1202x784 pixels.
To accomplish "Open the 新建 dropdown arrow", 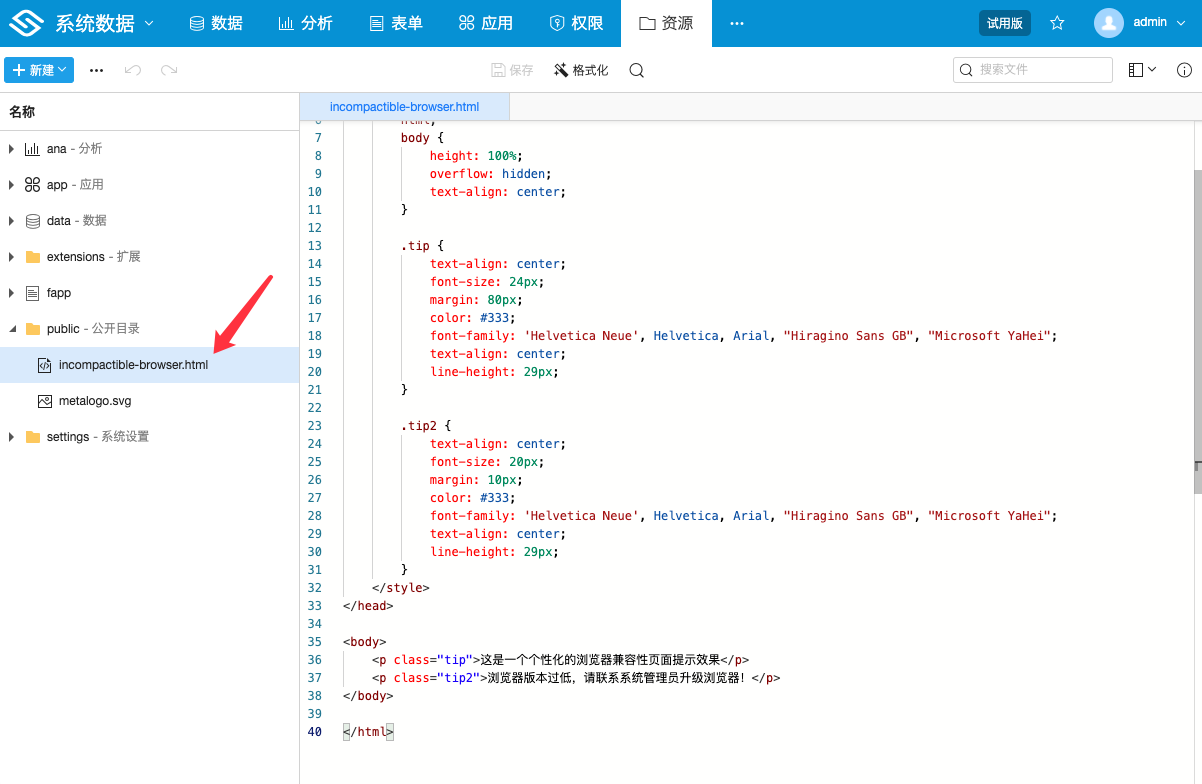I will click(x=64, y=70).
